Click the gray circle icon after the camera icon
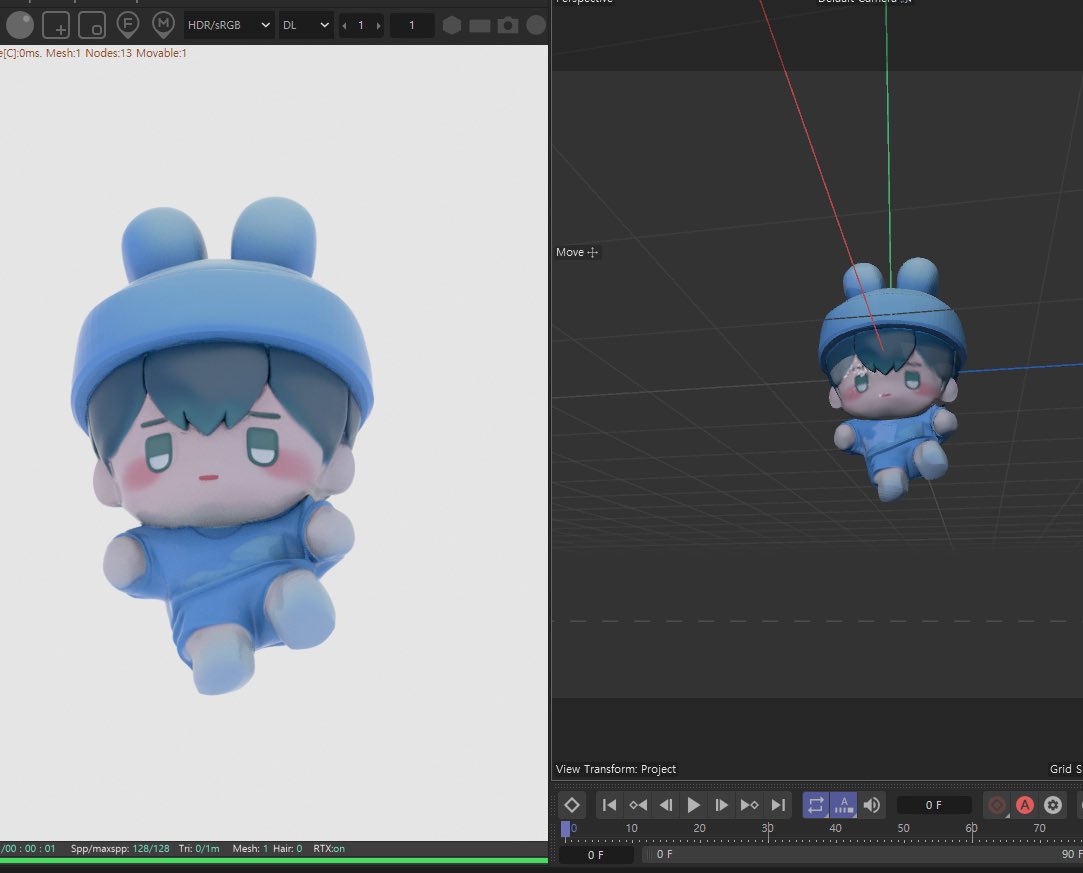This screenshot has width=1083, height=873. (536, 25)
